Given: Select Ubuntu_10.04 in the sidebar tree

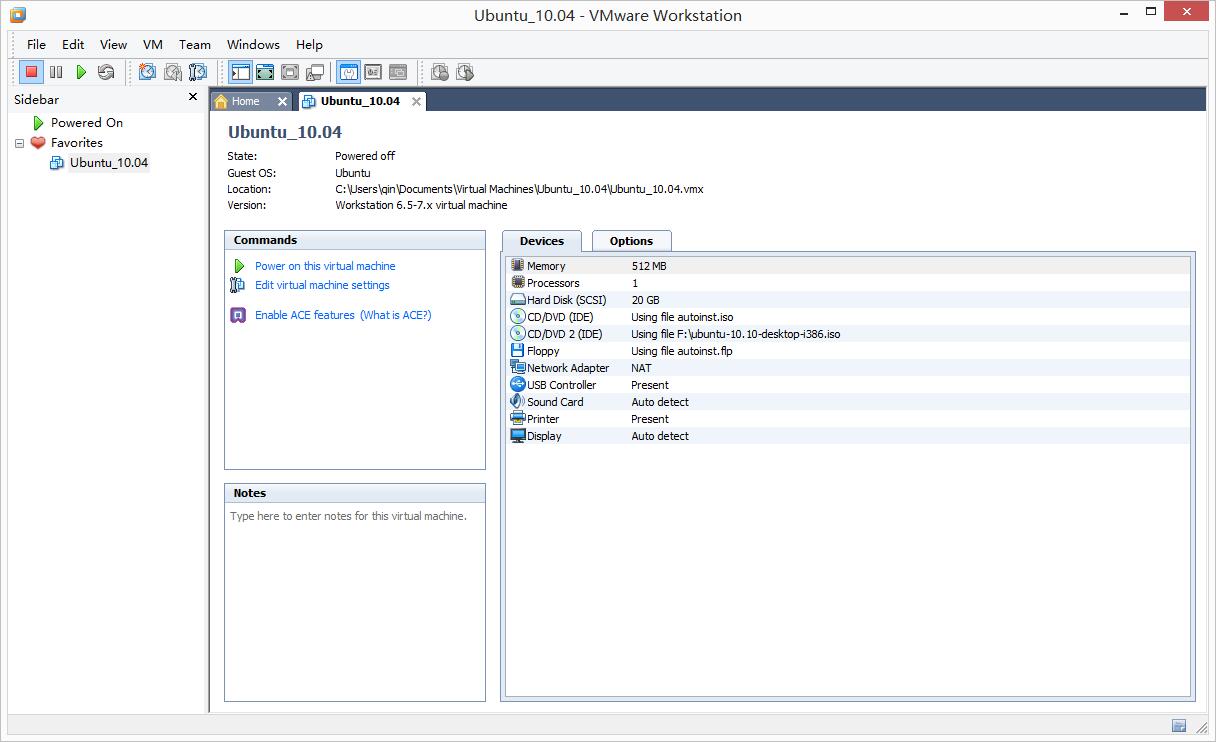Looking at the screenshot, I should 108,162.
